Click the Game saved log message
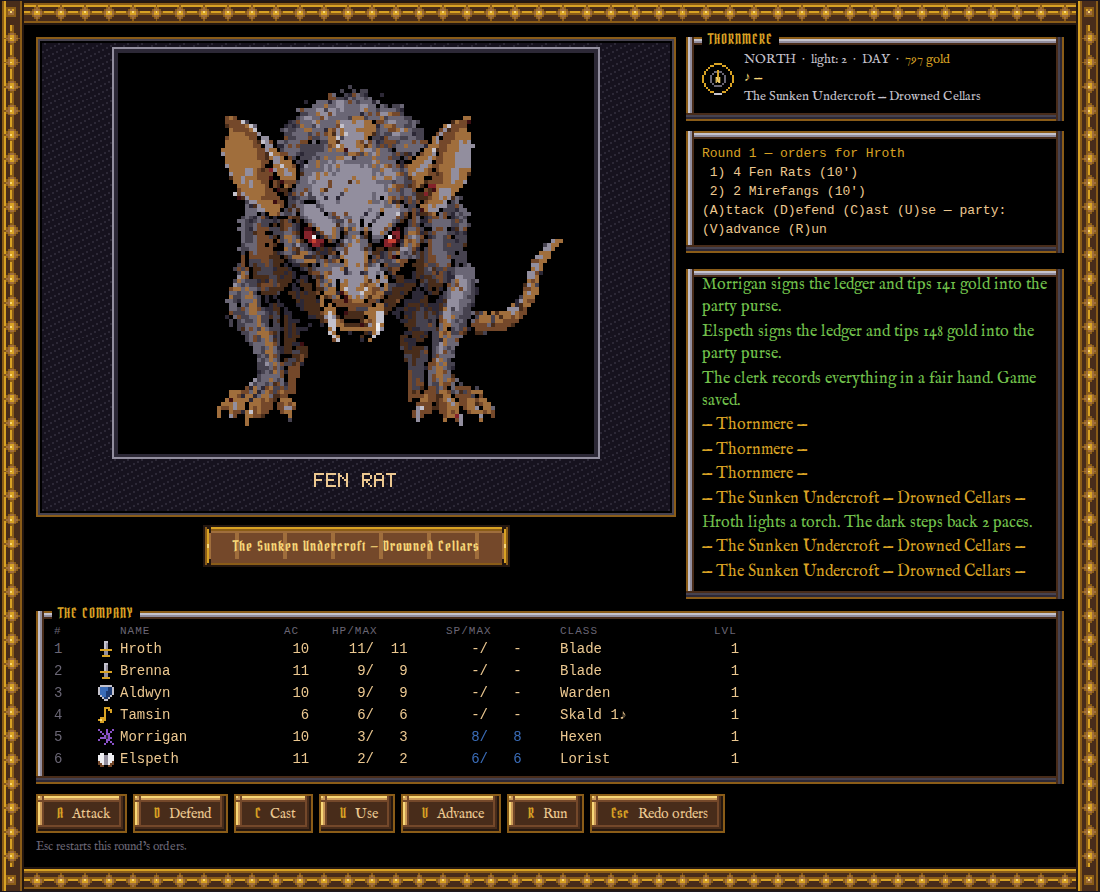1100x892 pixels. coord(868,388)
